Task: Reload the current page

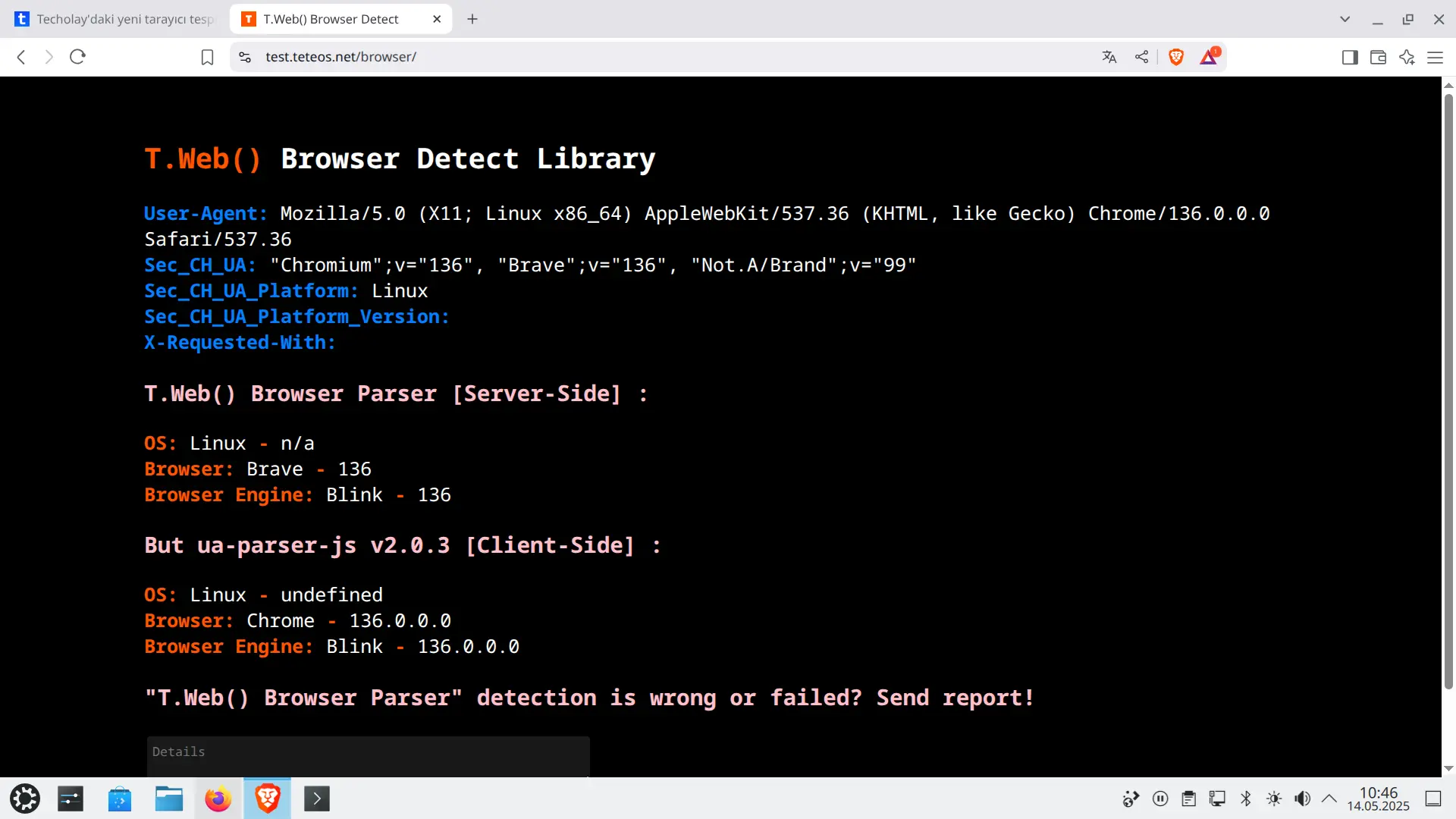Action: (x=77, y=57)
